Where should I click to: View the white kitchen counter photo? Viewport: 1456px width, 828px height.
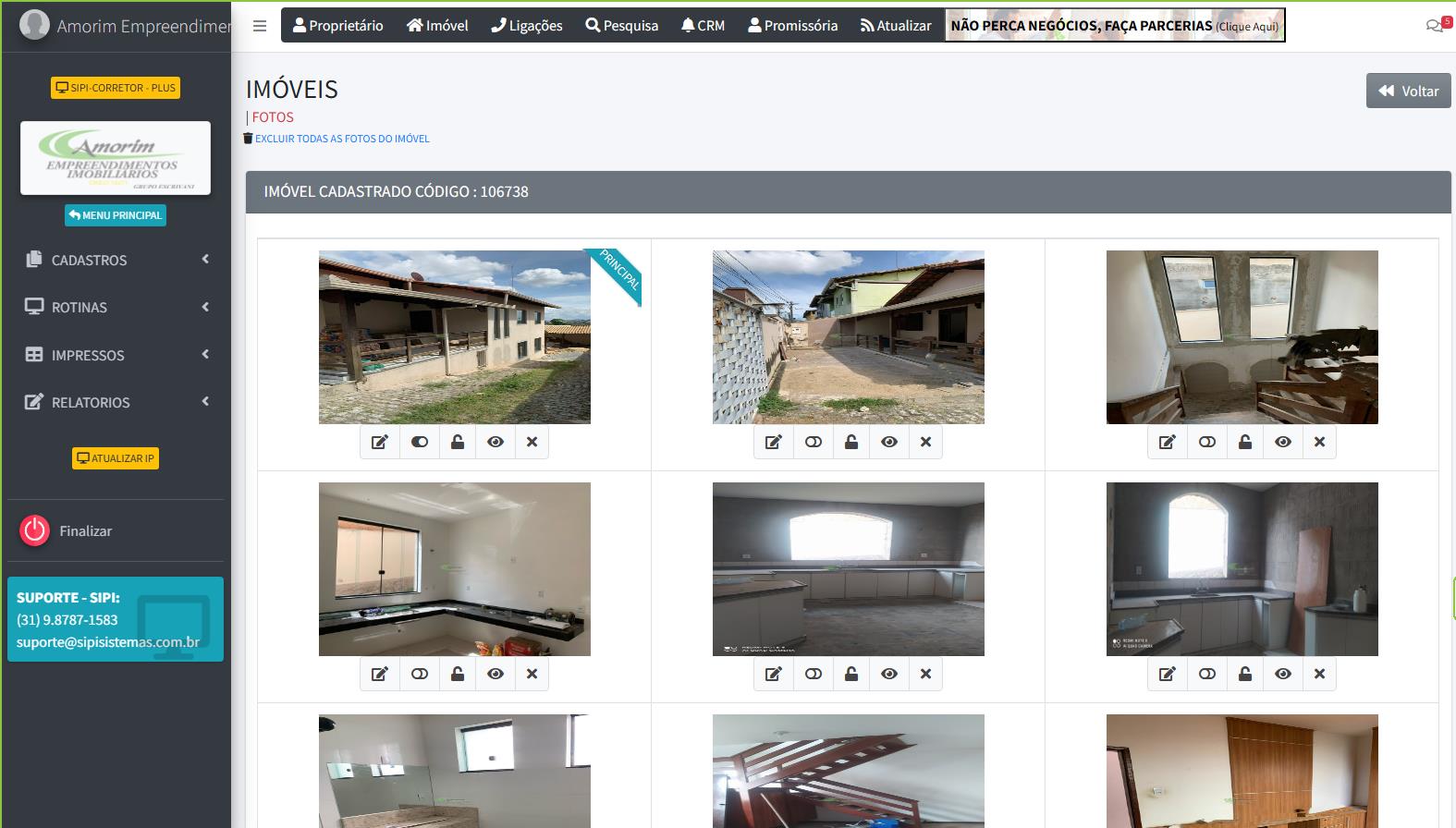(496, 674)
